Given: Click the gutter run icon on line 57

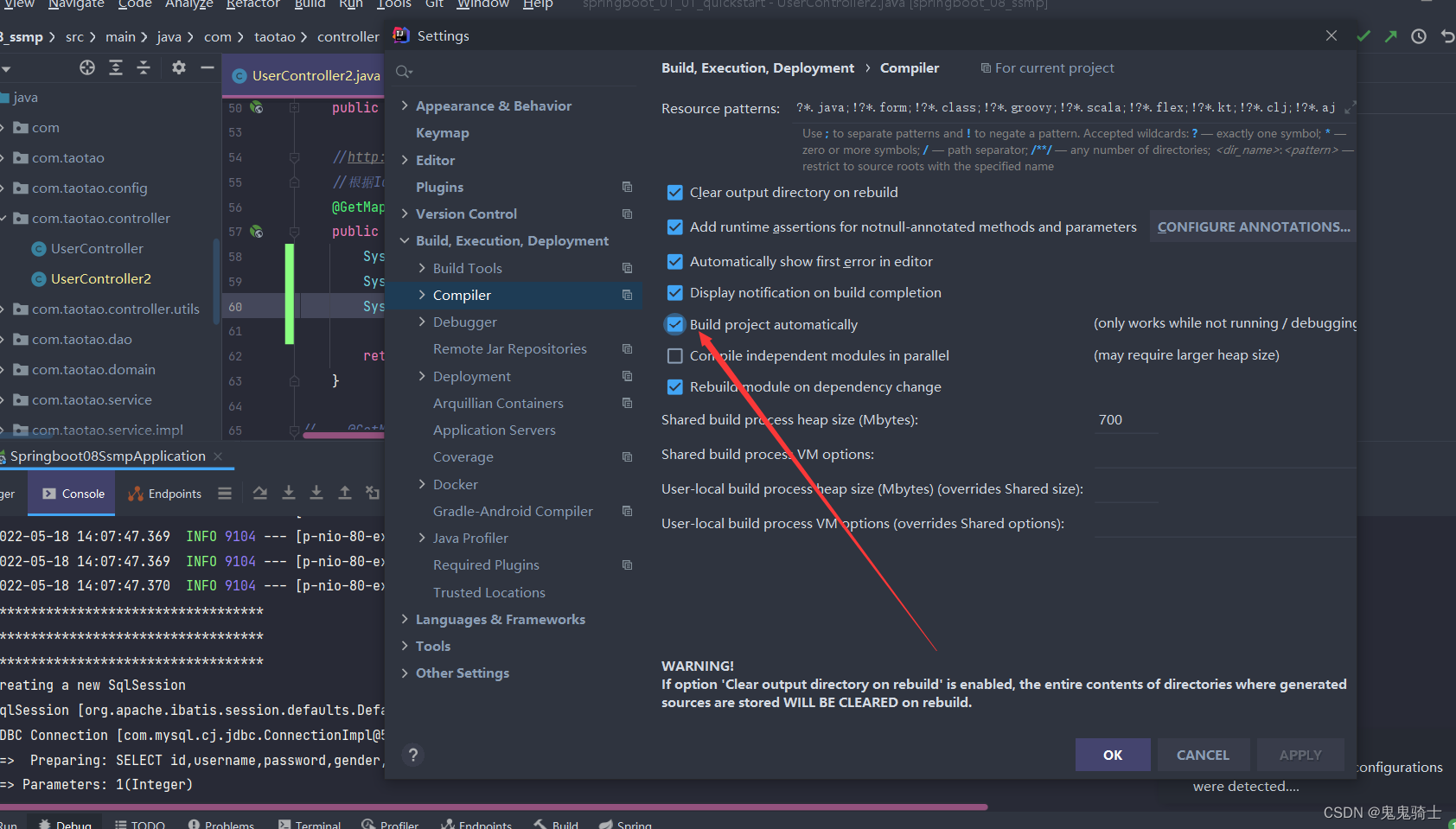Looking at the screenshot, I should coord(256,231).
